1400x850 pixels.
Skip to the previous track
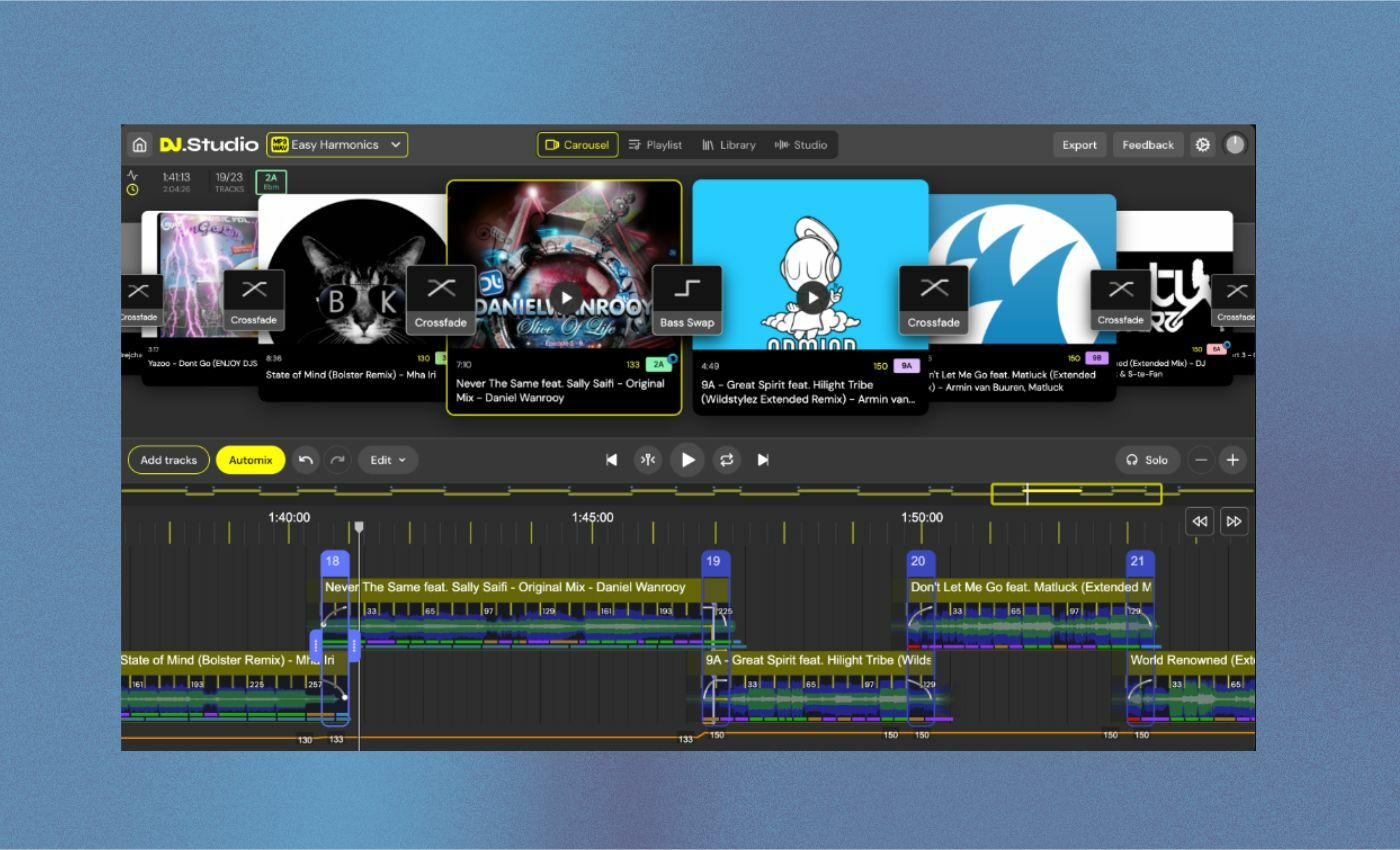point(612,460)
